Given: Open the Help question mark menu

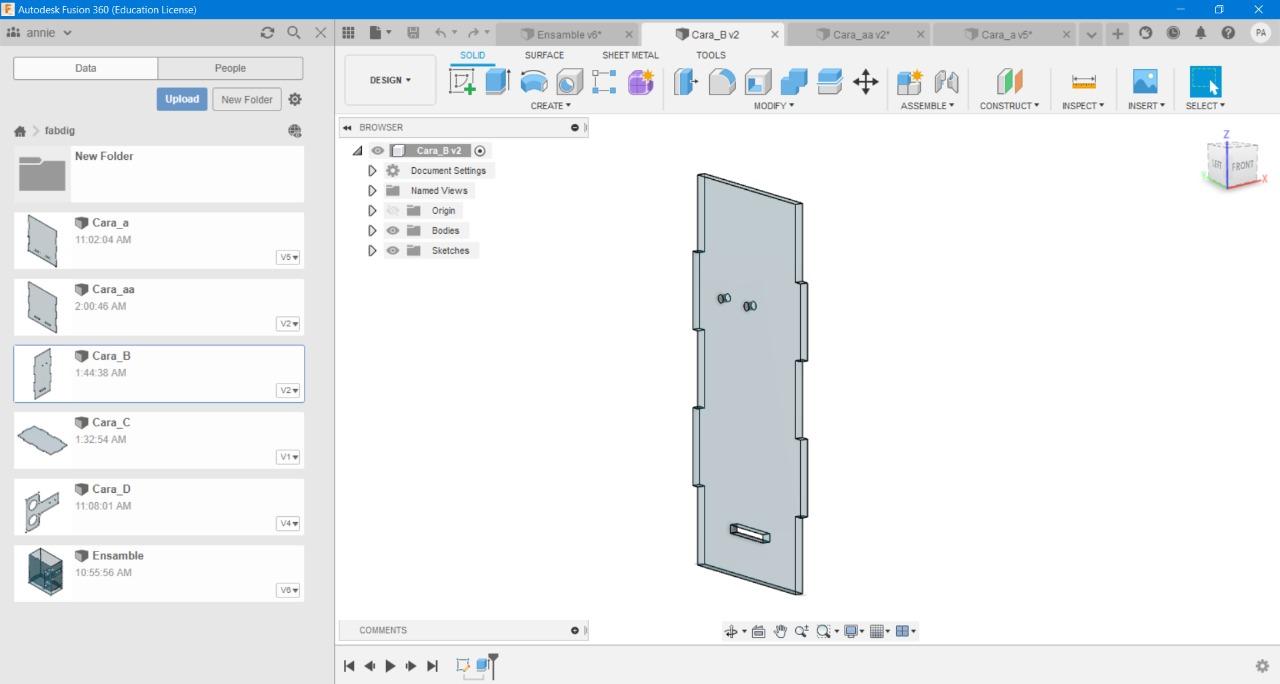Looking at the screenshot, I should (1228, 33).
